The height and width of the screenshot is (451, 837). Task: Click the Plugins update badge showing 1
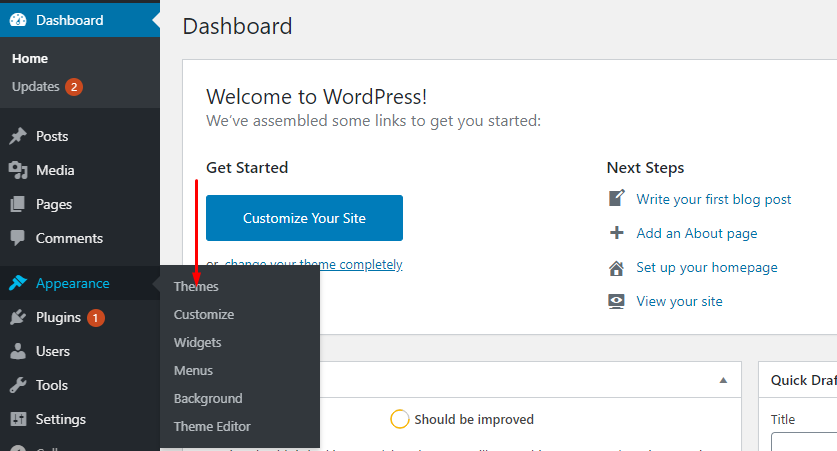click(96, 318)
